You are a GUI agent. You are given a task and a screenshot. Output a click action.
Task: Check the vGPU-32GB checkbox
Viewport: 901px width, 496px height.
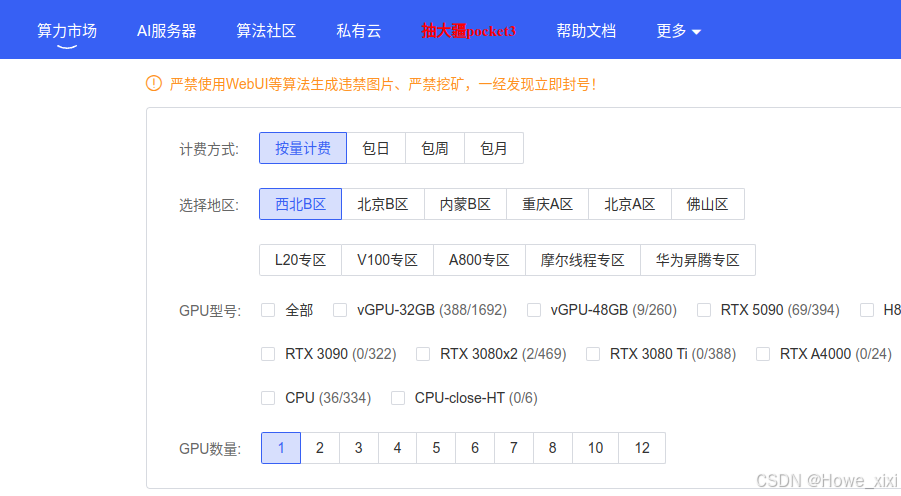click(340, 310)
